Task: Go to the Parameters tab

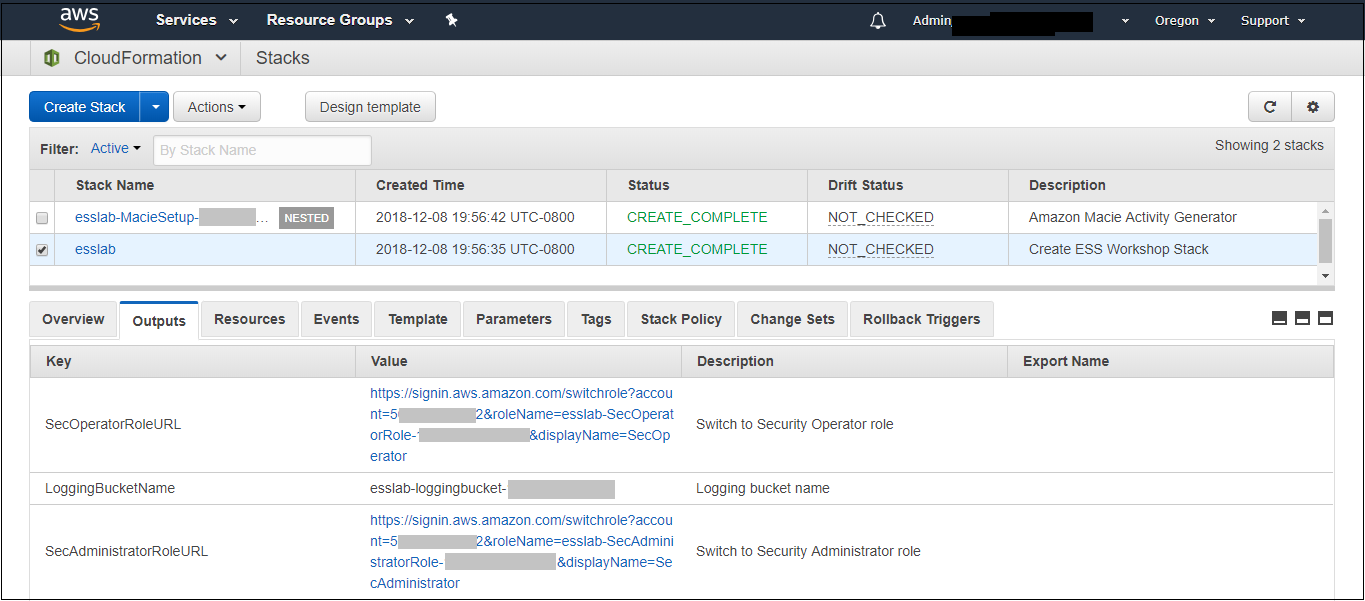Action: click(514, 319)
